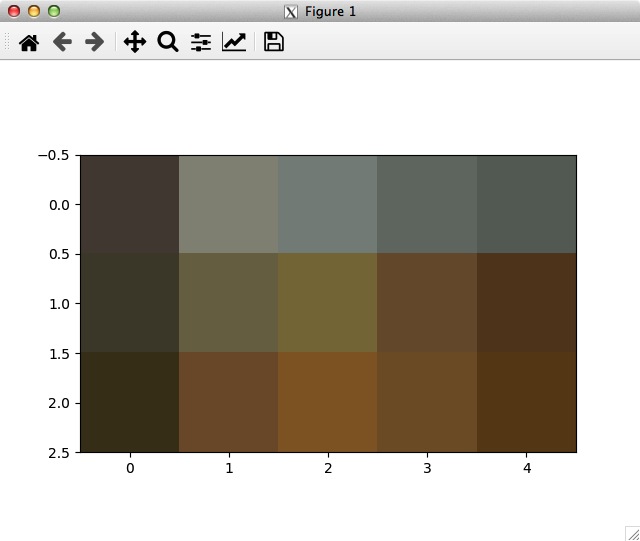Toggle the Zoom to rectangle magnifier tool
The width and height of the screenshot is (640, 541).
click(x=168, y=42)
